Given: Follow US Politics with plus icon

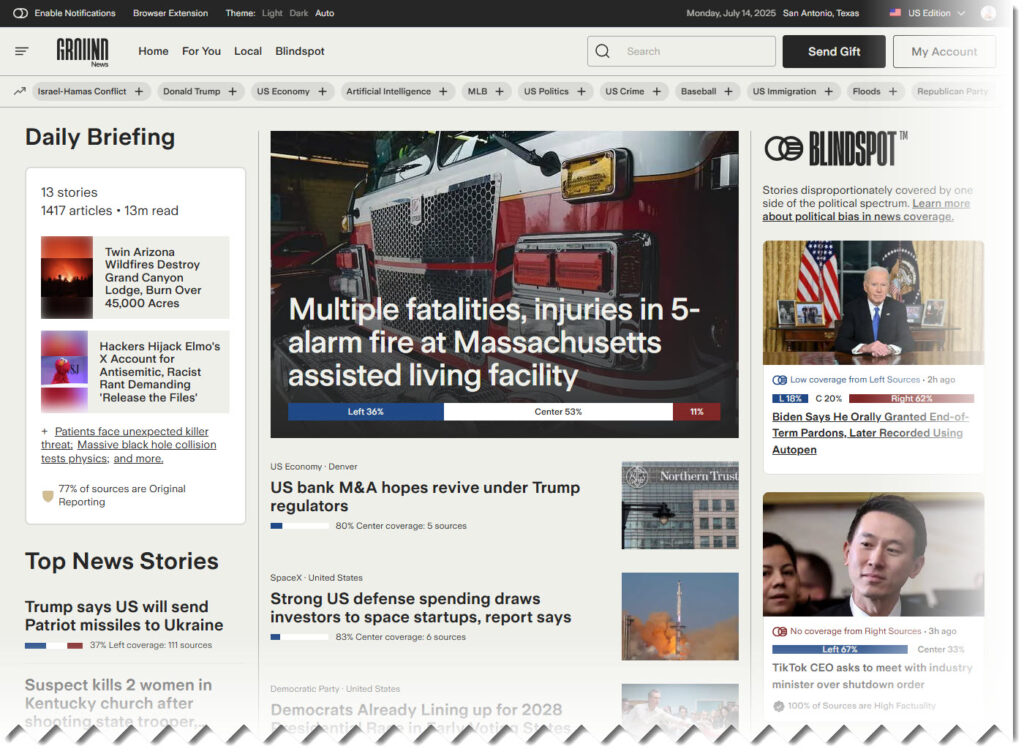Looking at the screenshot, I should pyautogui.click(x=581, y=91).
